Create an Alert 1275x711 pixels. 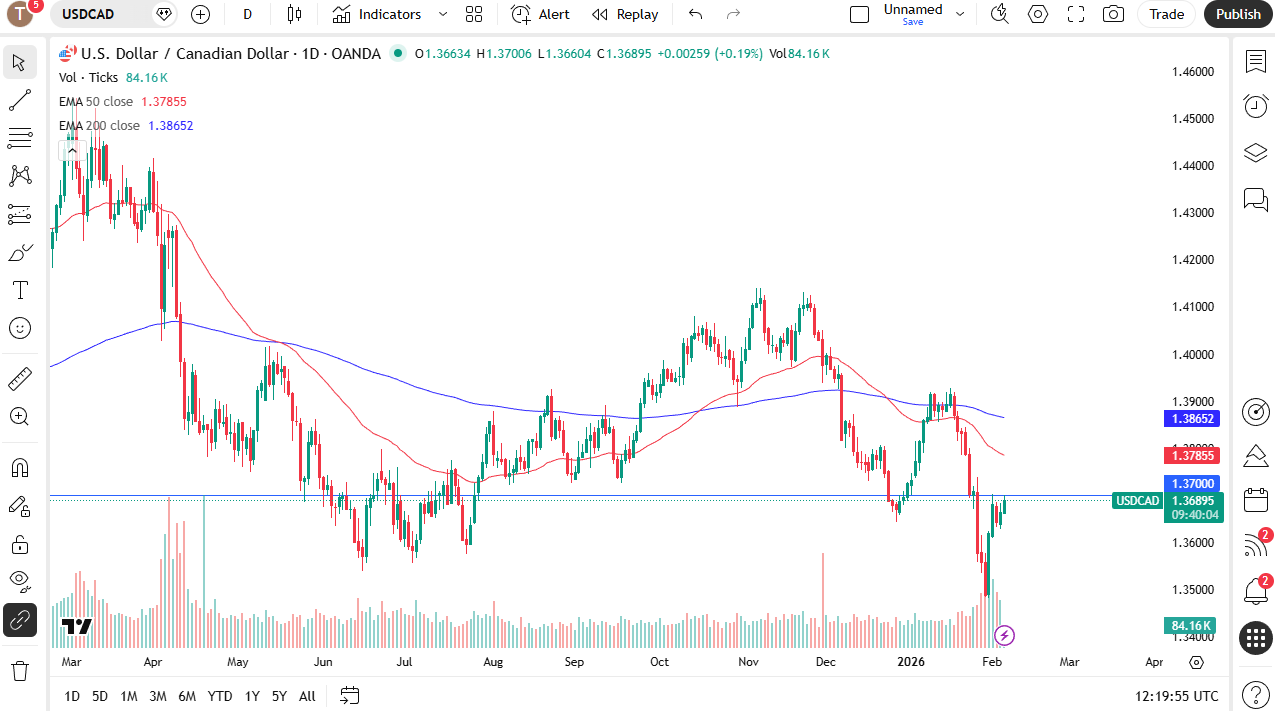coord(540,14)
